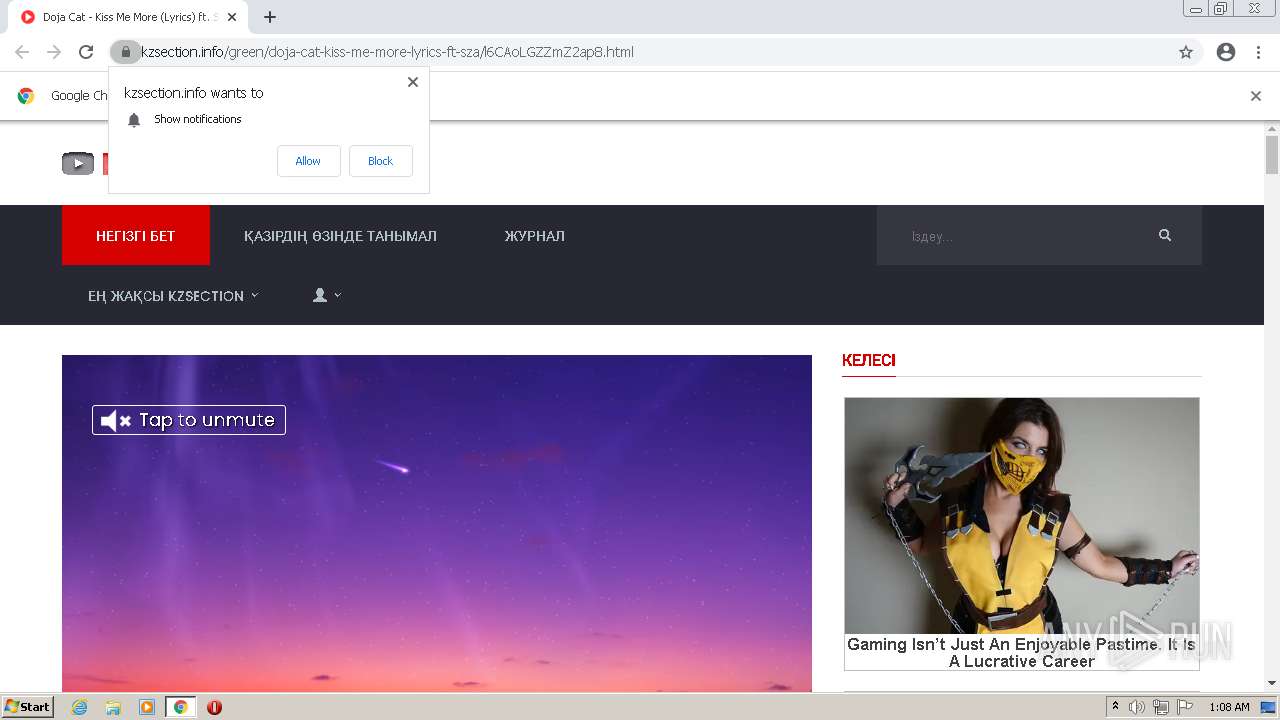Screen dimensions: 1280x720
Task: Select the Doja Cat - Kiss Me More tab
Action: tap(128, 17)
